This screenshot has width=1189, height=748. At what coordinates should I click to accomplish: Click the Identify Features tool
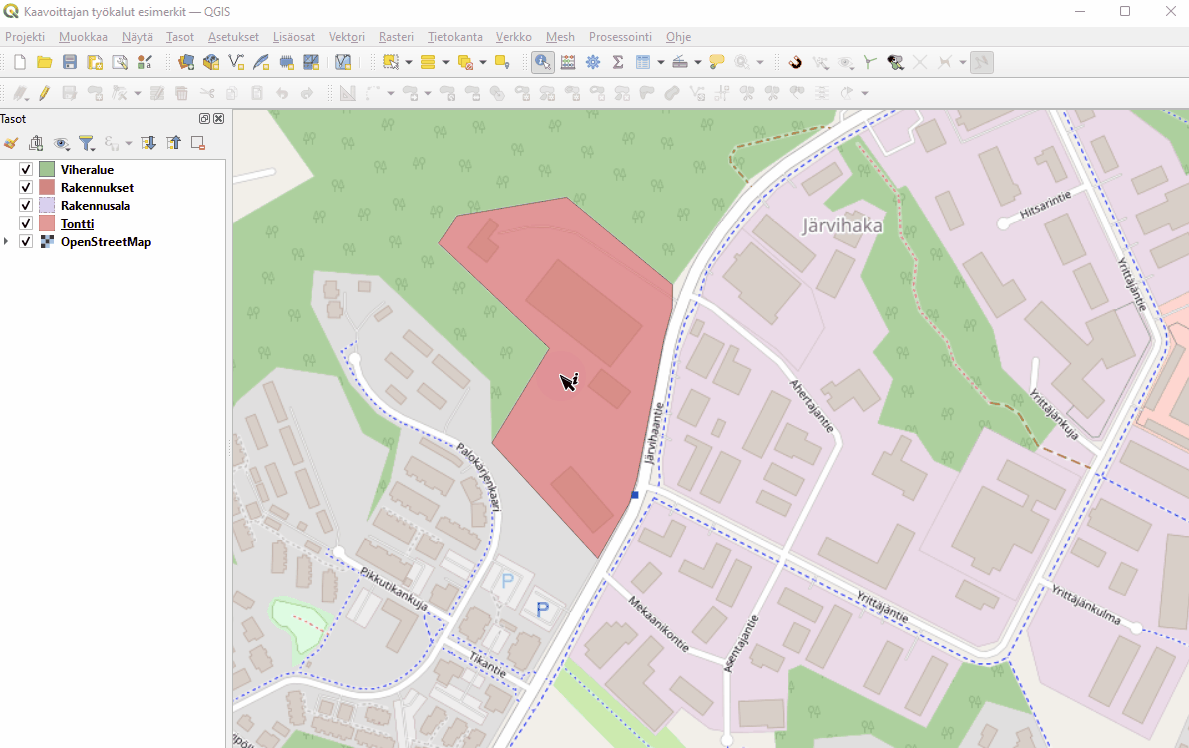tap(542, 62)
